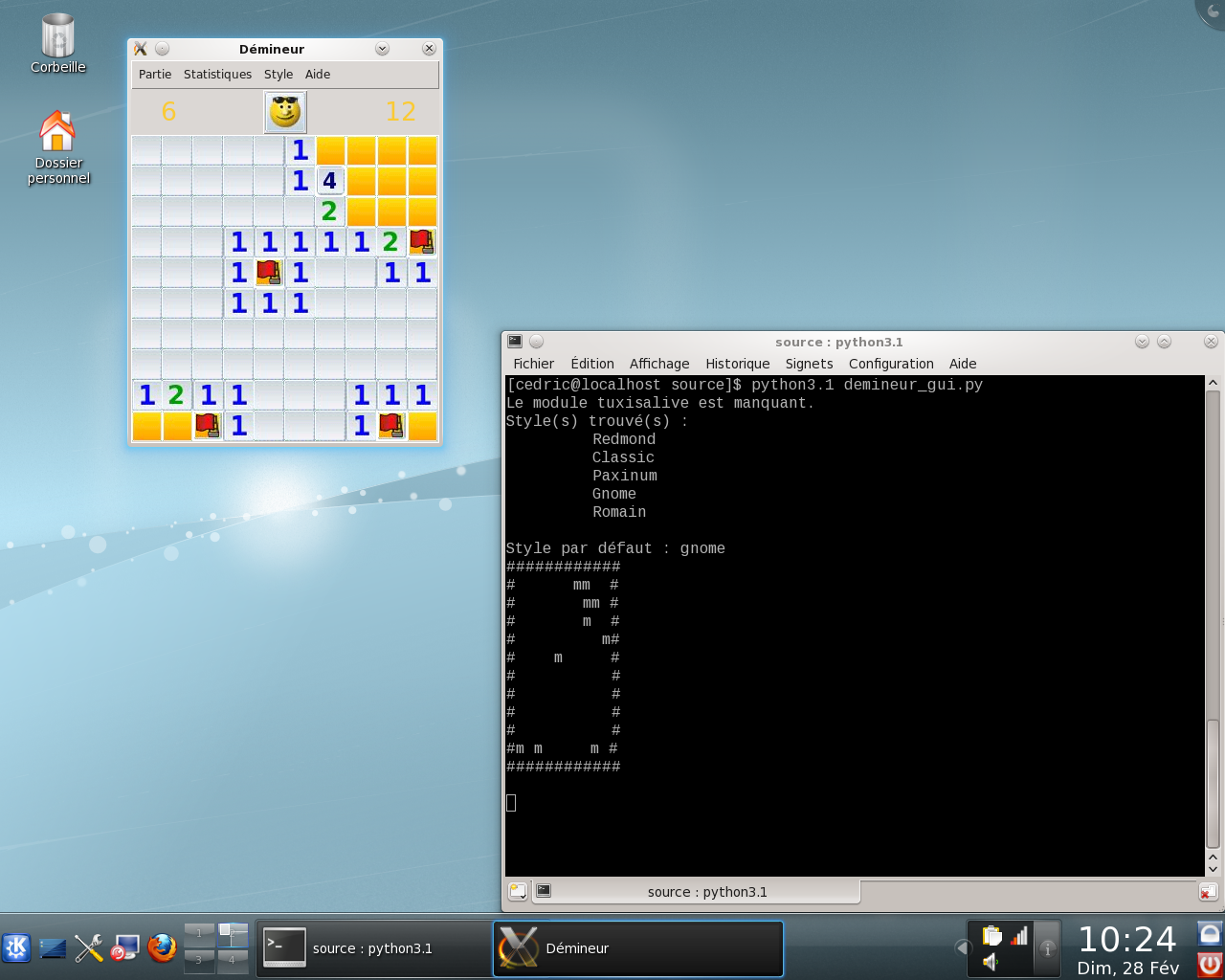Open the Édition menu in the terminal
The image size is (1225, 980).
[x=592, y=364]
